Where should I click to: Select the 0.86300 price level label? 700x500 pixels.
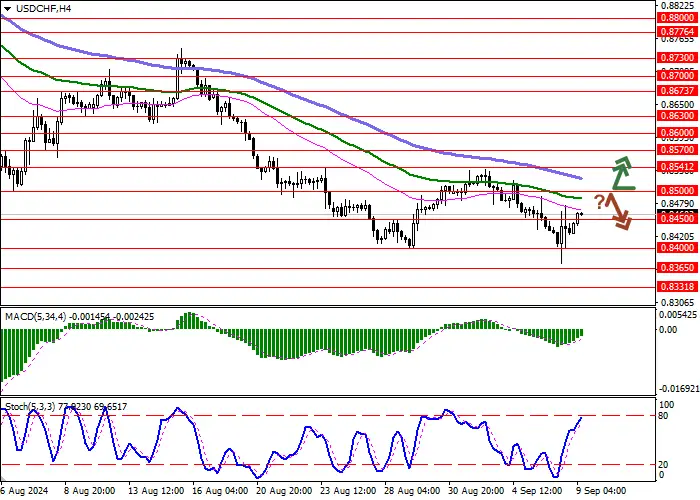(677, 116)
